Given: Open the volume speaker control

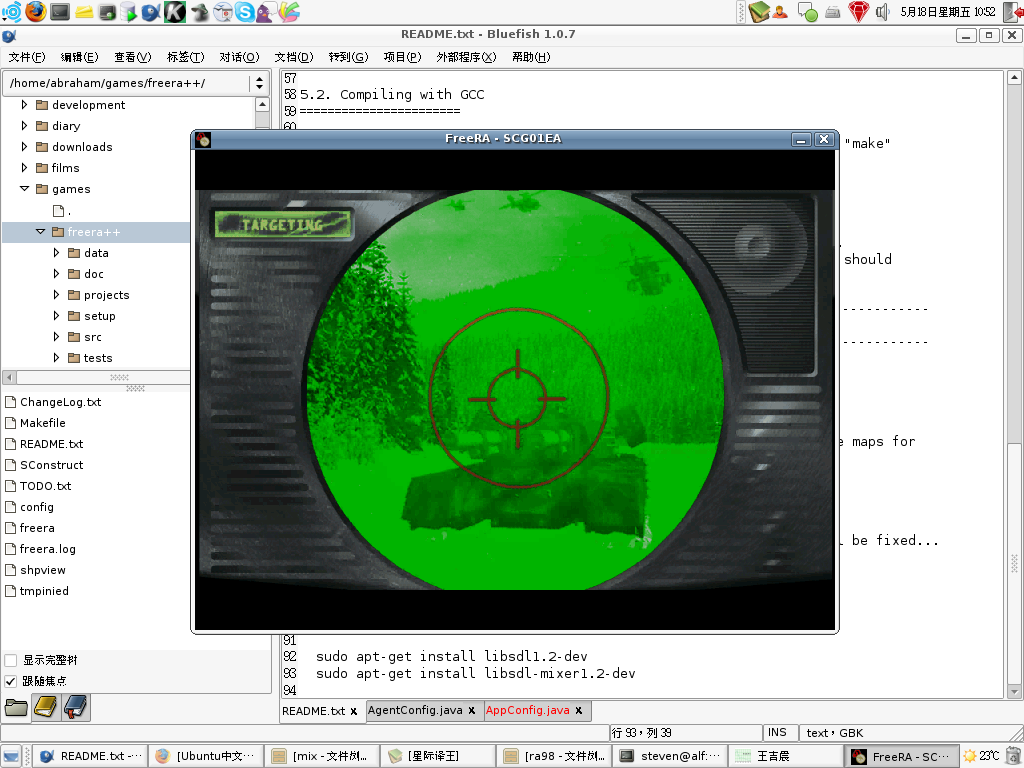Looking at the screenshot, I should [x=882, y=12].
